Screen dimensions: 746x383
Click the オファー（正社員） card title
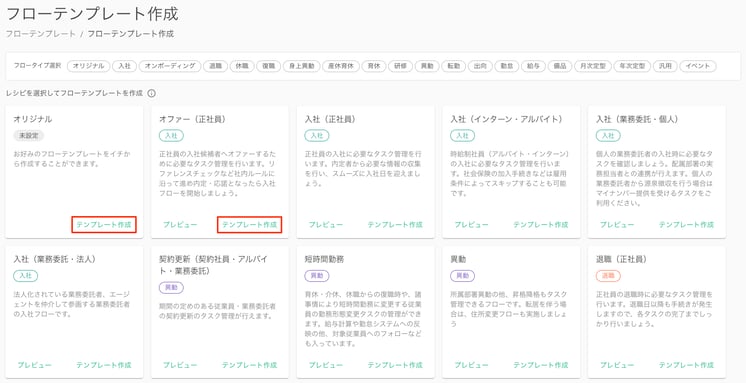pyautogui.click(x=192, y=119)
